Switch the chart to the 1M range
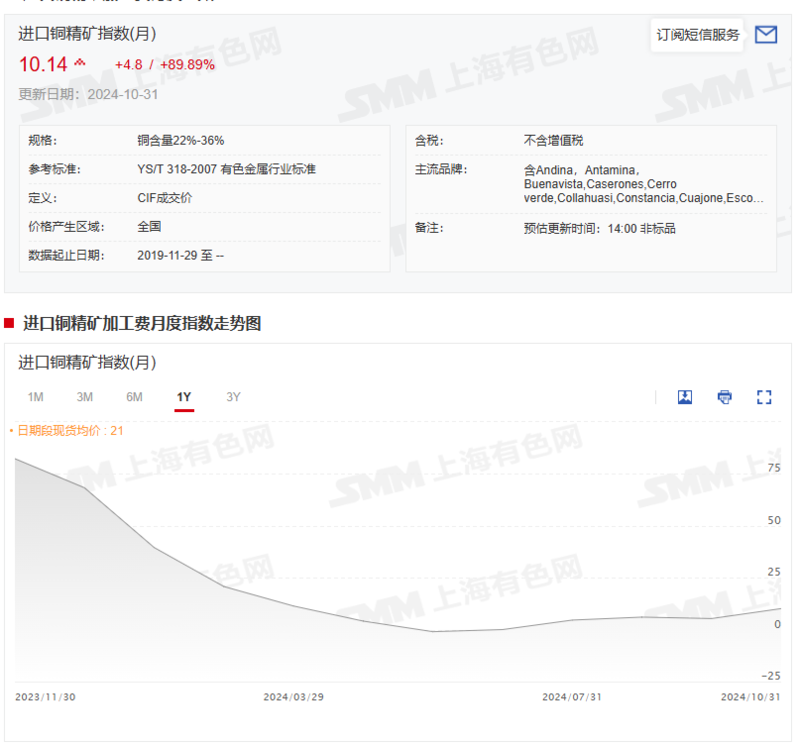Screen dimensions: 800x743 [35, 397]
